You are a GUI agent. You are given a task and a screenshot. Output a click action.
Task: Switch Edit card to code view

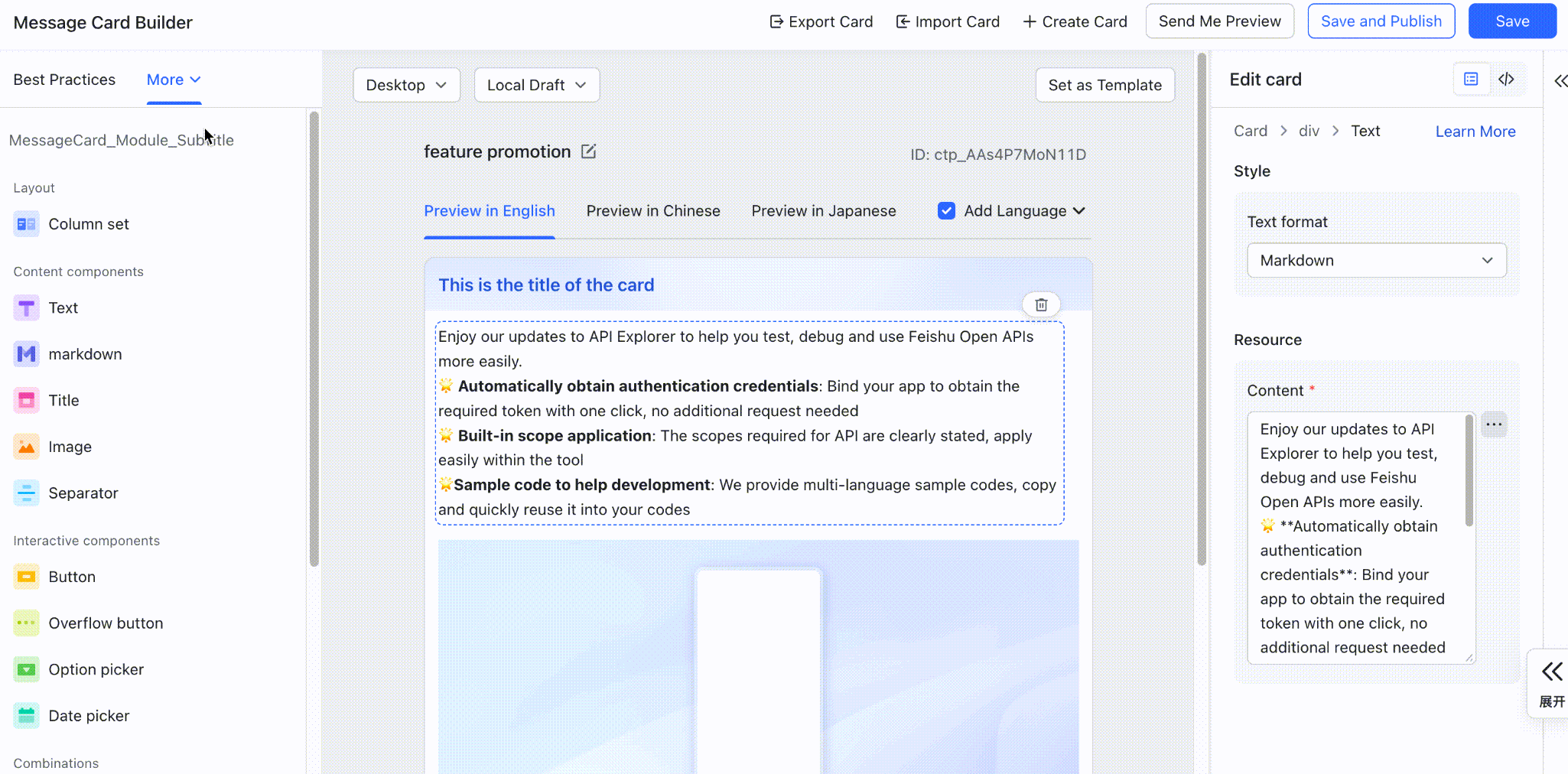click(1506, 79)
